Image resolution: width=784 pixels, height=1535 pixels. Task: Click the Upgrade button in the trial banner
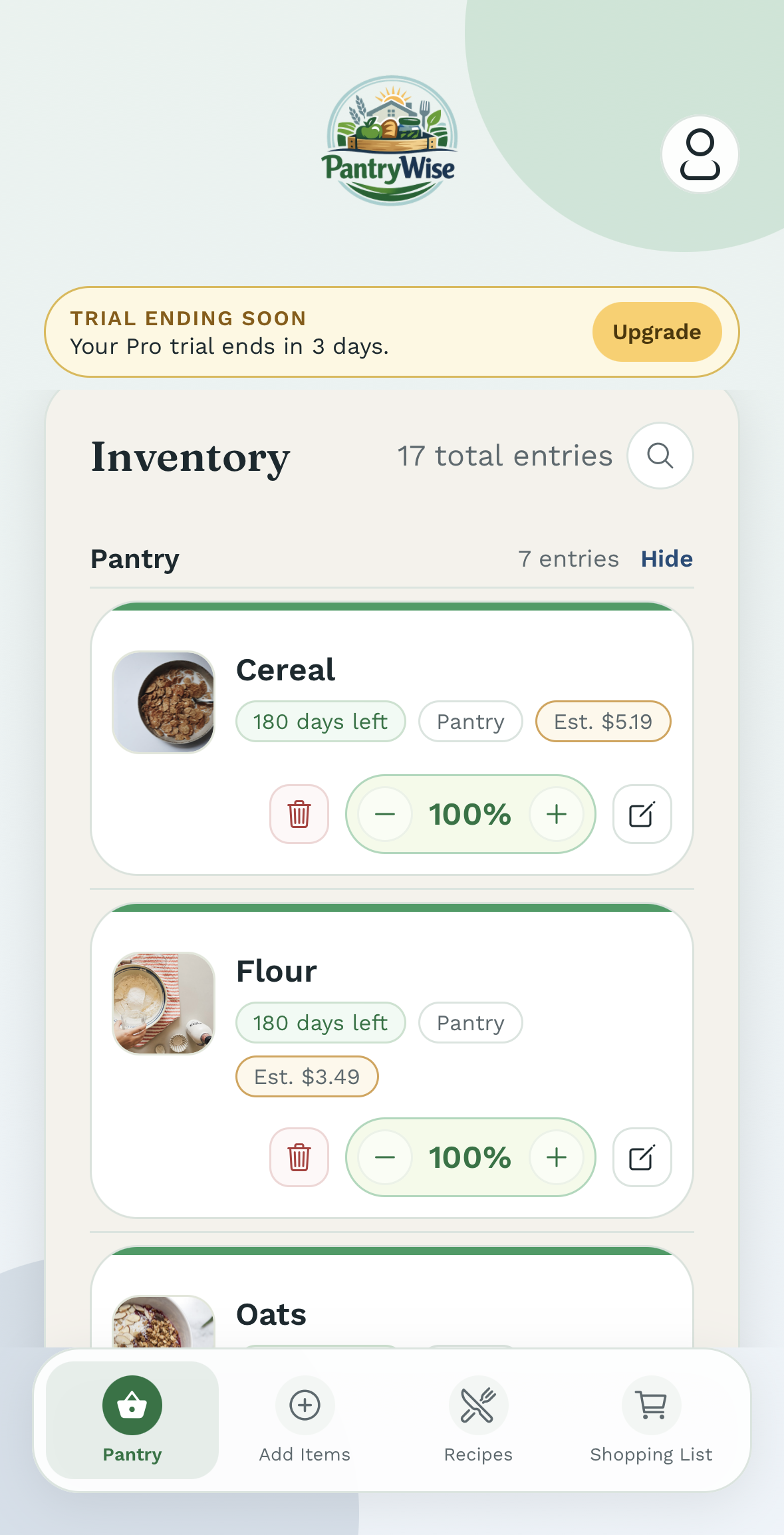pyautogui.click(x=656, y=331)
